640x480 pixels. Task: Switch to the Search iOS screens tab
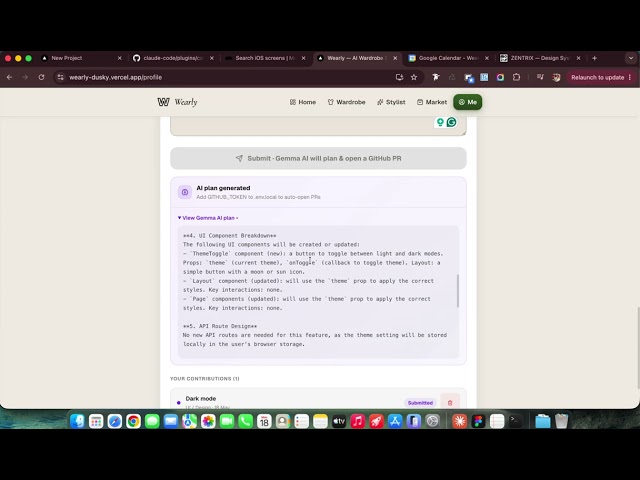(265, 58)
